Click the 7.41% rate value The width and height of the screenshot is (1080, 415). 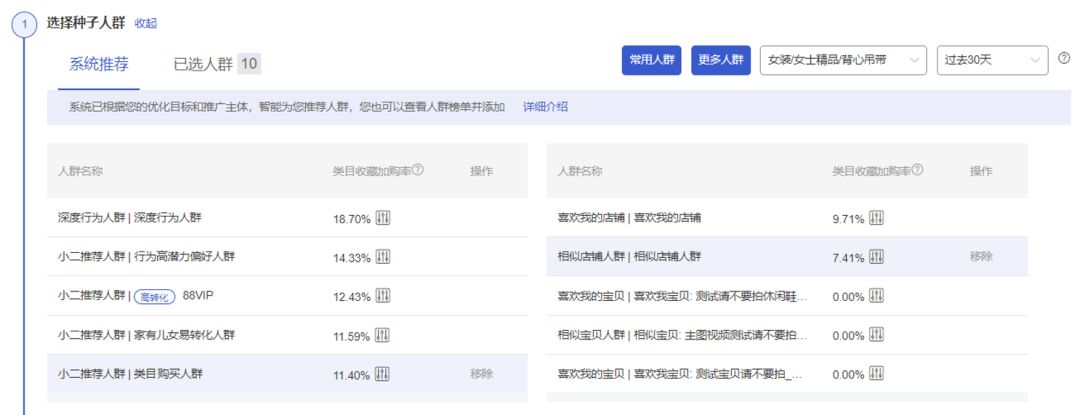pos(848,258)
